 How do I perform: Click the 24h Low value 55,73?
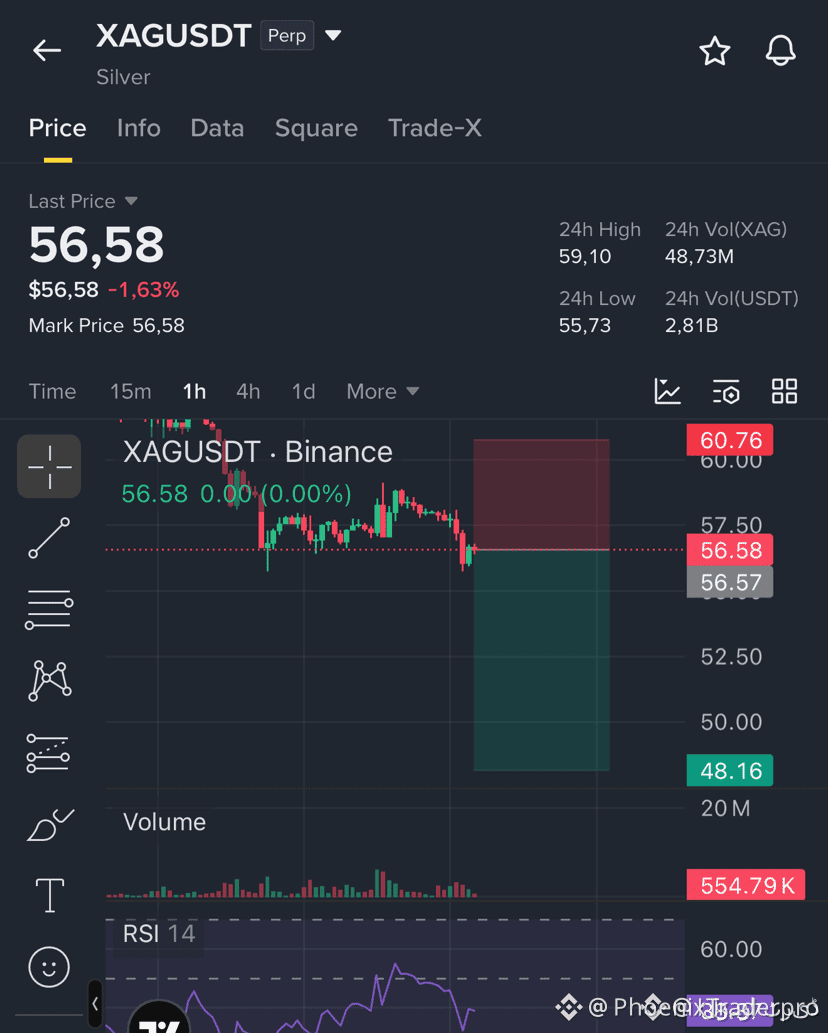pyautogui.click(x=585, y=325)
